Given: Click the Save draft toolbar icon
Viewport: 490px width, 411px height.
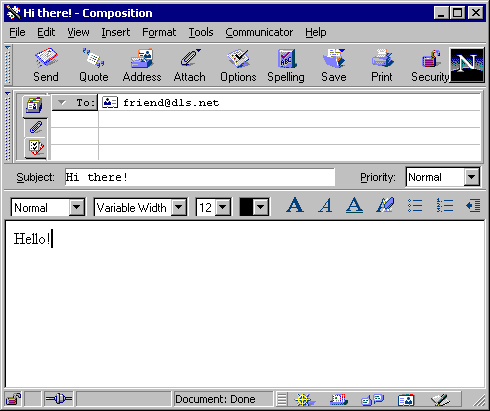Looking at the screenshot, I should 334,58.
